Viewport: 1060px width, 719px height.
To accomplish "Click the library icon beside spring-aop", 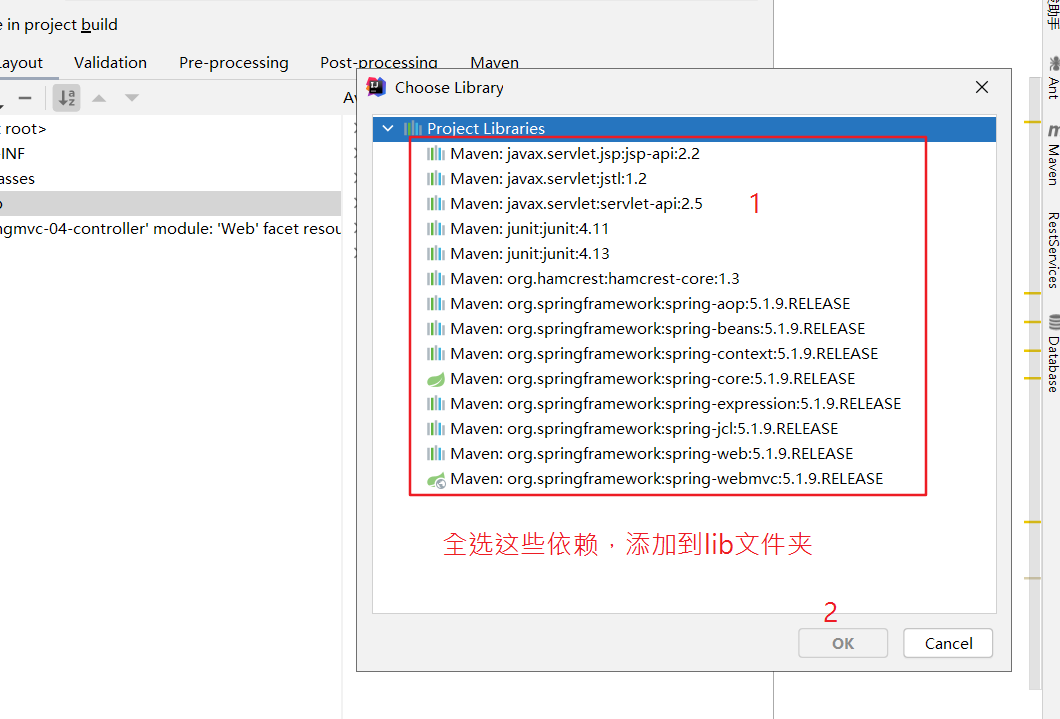I will coord(436,303).
